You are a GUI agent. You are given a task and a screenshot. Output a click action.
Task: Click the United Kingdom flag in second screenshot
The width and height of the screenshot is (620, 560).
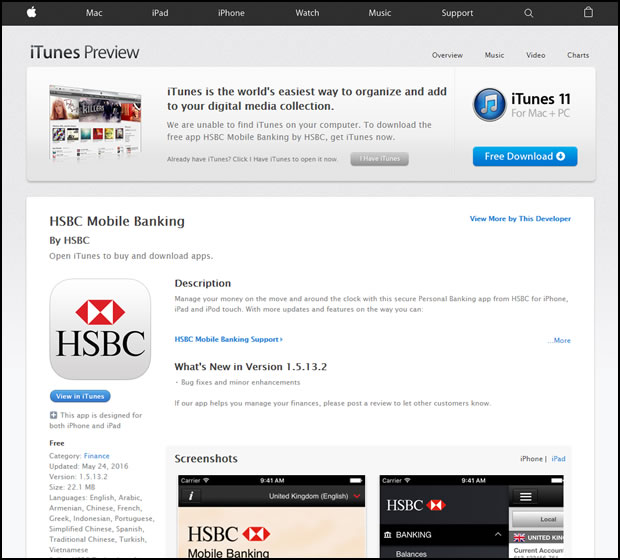tap(519, 537)
